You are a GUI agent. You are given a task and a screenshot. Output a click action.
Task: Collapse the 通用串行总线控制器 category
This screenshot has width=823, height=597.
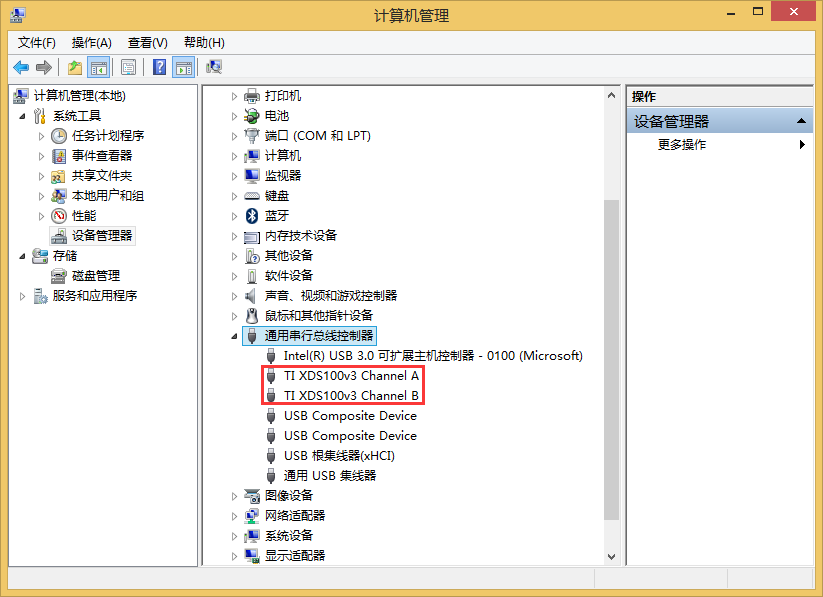[234, 336]
